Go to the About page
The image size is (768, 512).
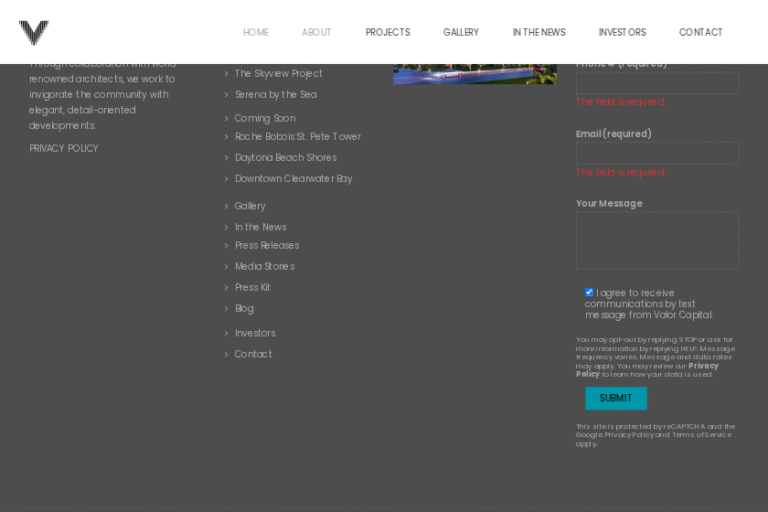[316, 33]
